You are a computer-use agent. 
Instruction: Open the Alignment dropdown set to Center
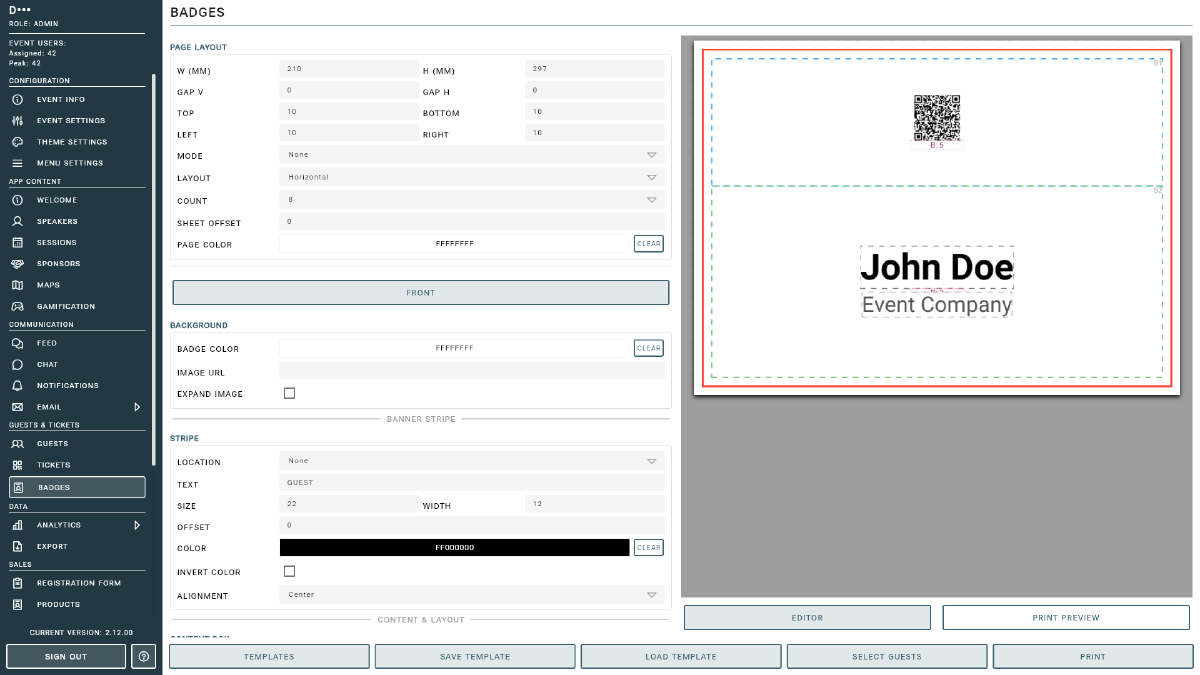tap(472, 595)
